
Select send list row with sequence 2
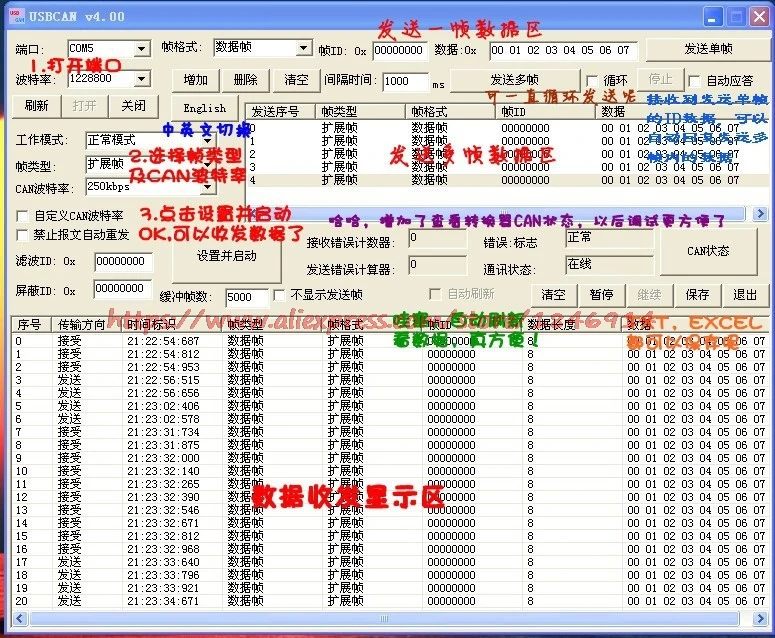coord(508,154)
